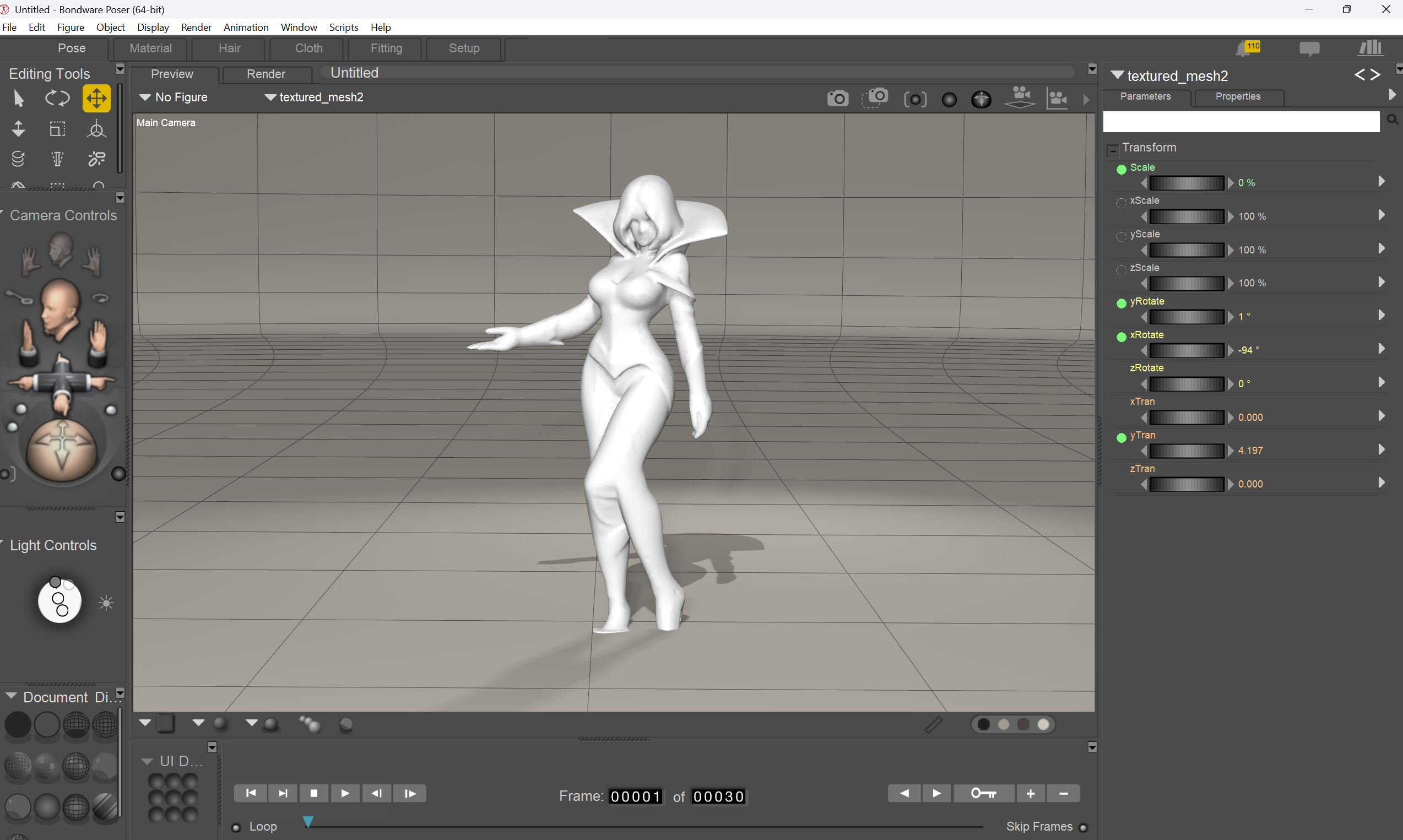The width and height of the screenshot is (1403, 840).
Task: Click the timeline scrubber marker
Action: tap(308, 821)
